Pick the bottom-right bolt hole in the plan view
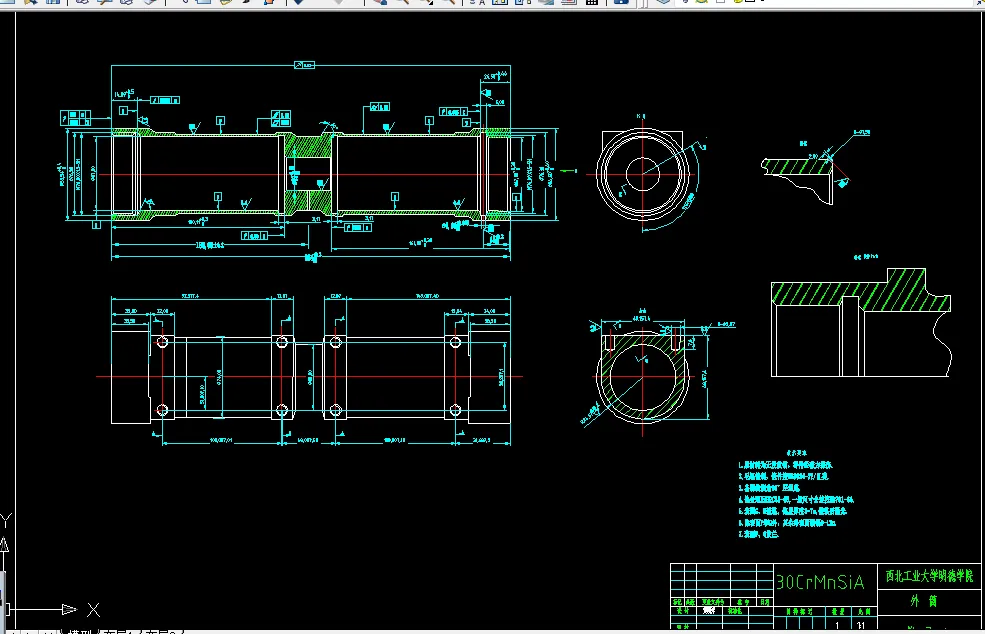This screenshot has height=634, width=985. (455, 410)
